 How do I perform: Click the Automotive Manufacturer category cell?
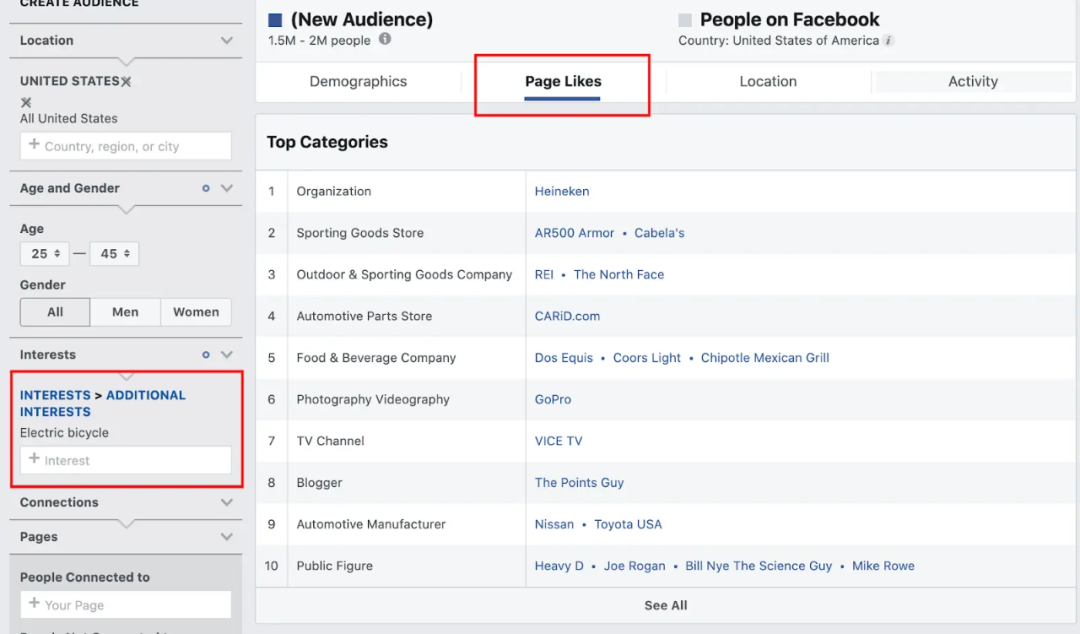pos(407,524)
